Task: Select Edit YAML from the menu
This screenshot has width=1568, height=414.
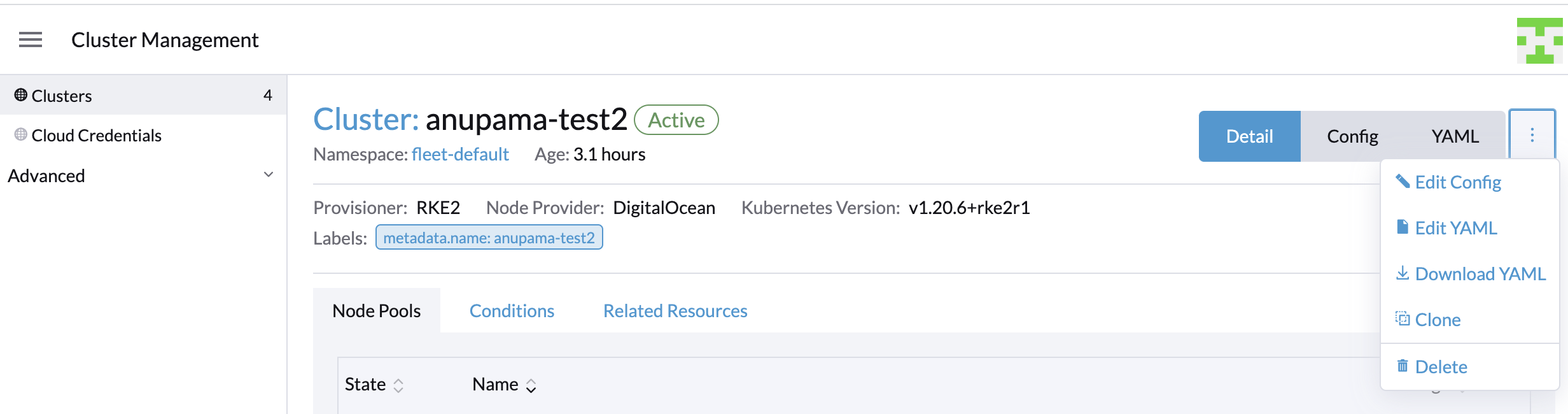Action: [1456, 227]
